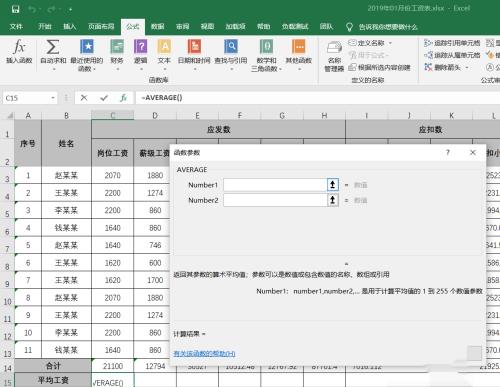Expand the AutoSum dropdown arrow

tap(53, 69)
